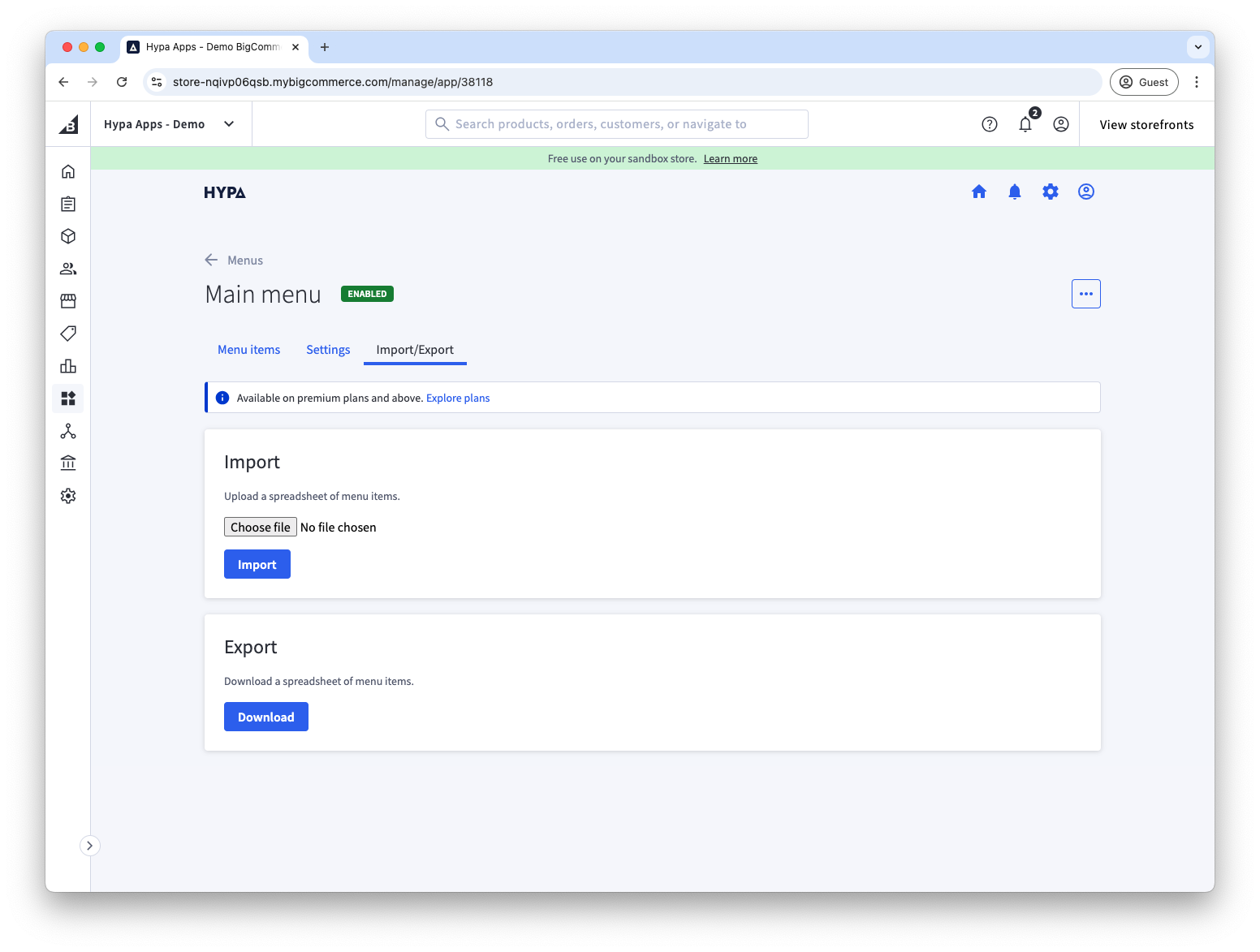The image size is (1260, 952).
Task: Open the Guest profile button
Action: 1144,82
